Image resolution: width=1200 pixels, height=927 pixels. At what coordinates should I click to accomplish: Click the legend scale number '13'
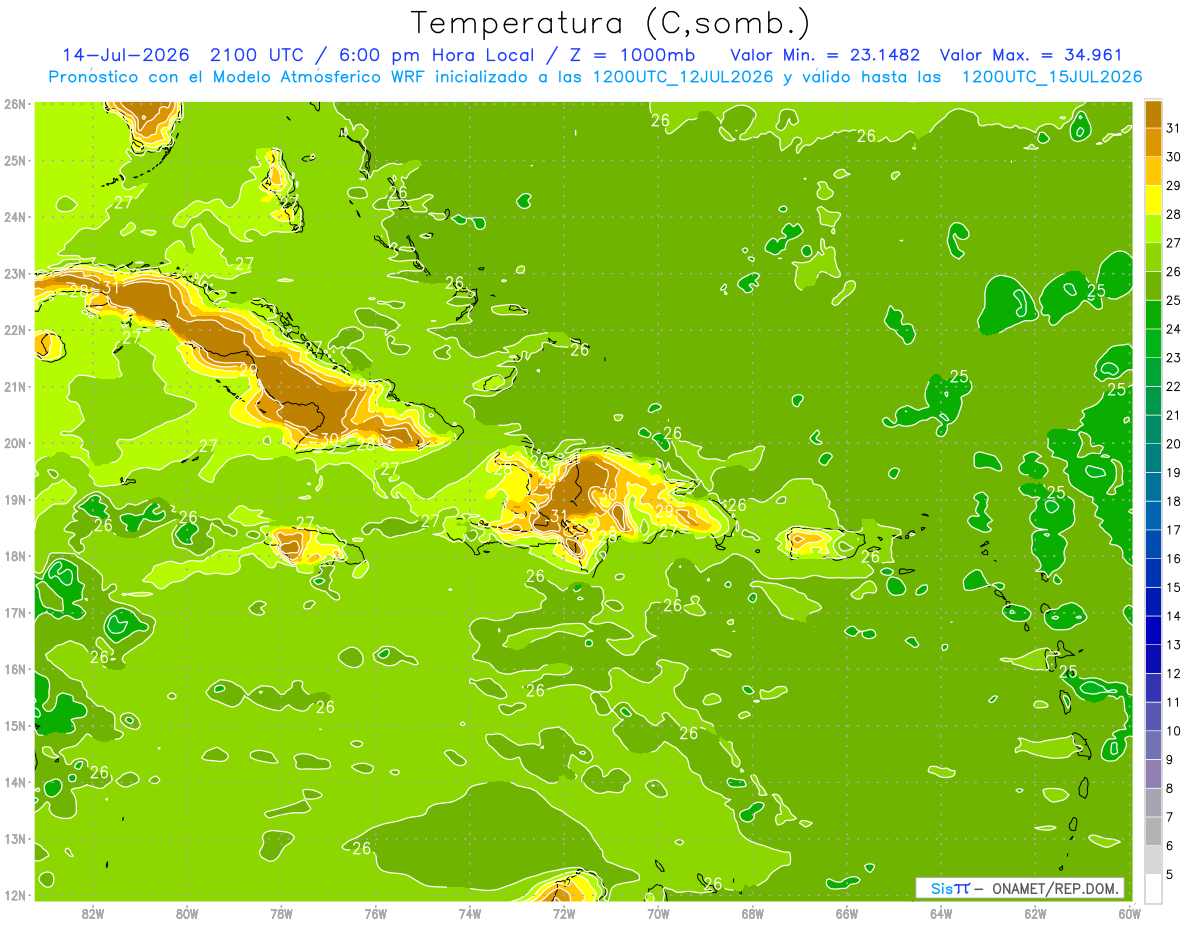(x=1173, y=645)
